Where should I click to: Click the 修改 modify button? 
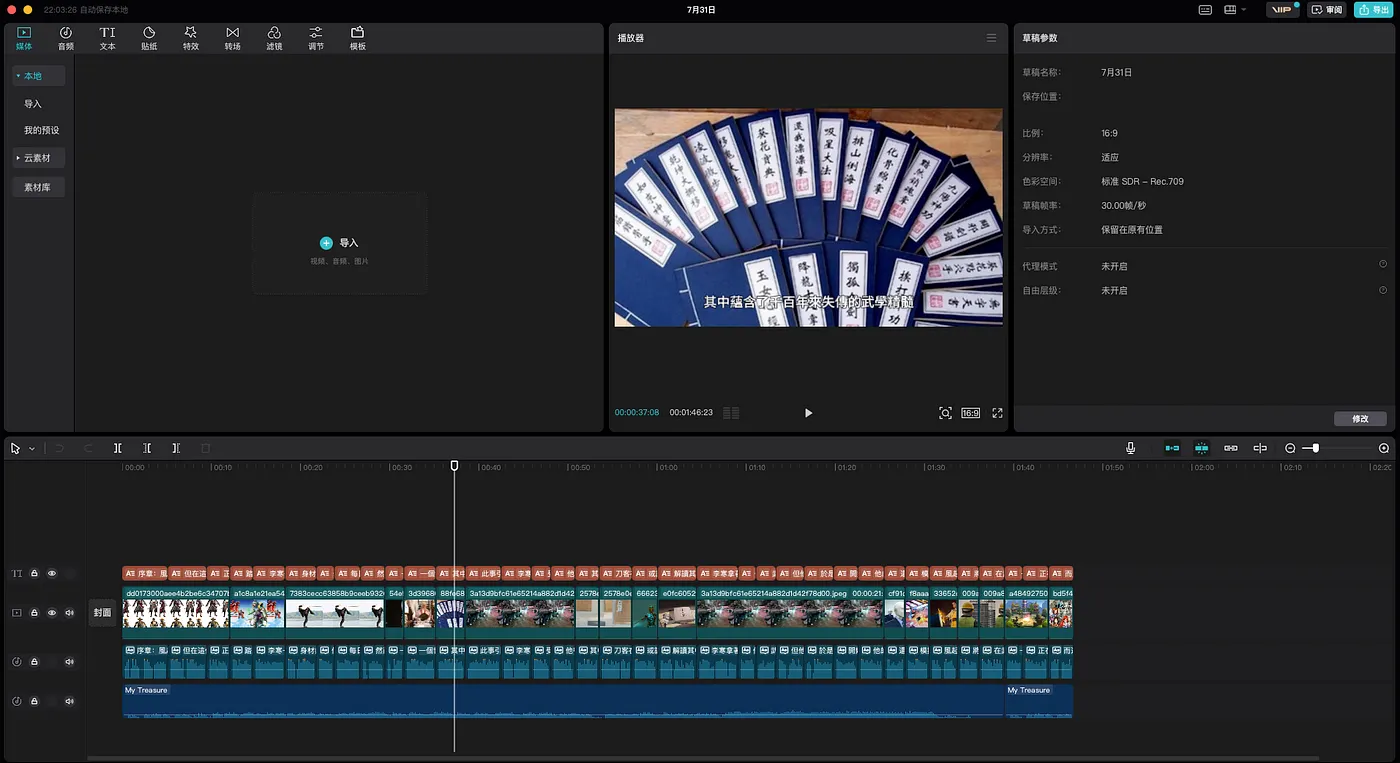(x=1360, y=419)
